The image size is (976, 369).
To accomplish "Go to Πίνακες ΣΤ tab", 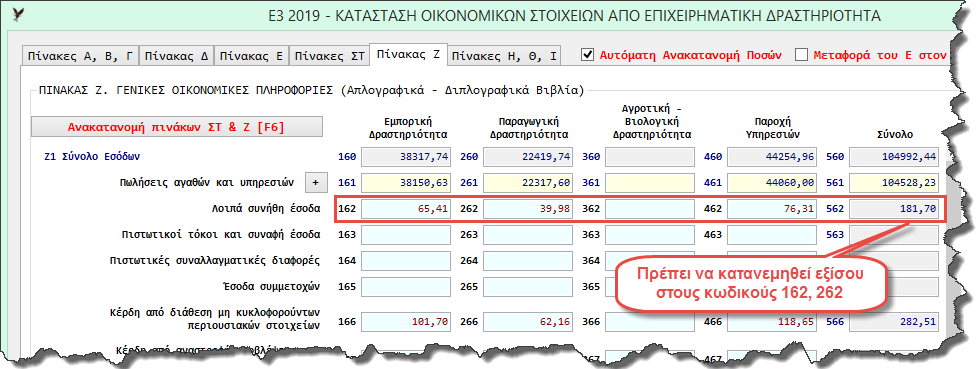I will point(329,55).
